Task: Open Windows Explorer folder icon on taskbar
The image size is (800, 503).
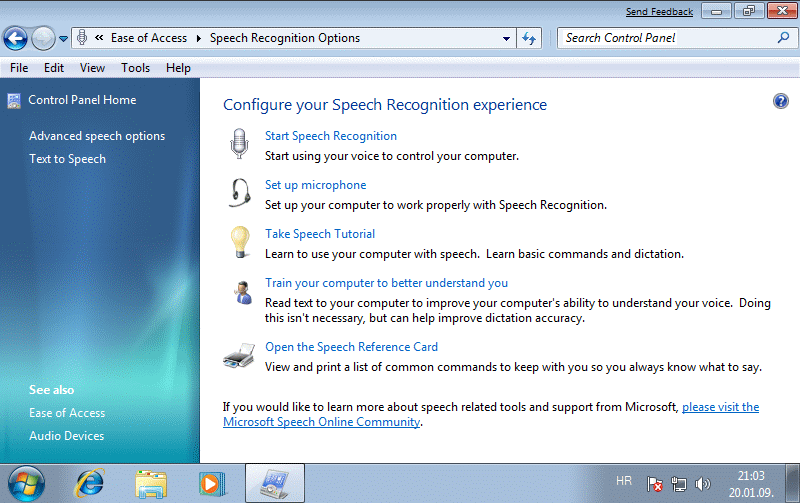Action: 151,484
